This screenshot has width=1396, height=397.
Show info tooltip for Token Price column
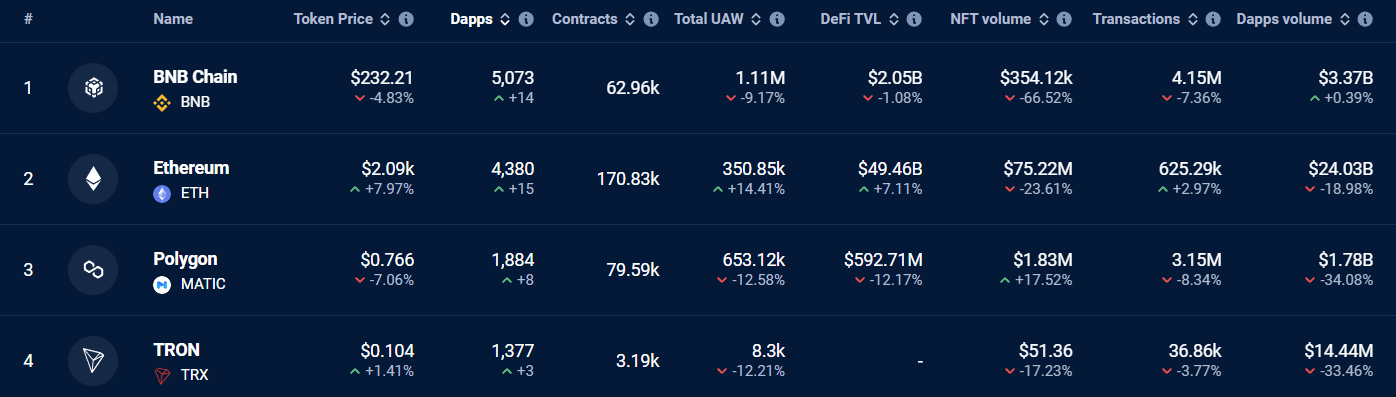pos(406,19)
